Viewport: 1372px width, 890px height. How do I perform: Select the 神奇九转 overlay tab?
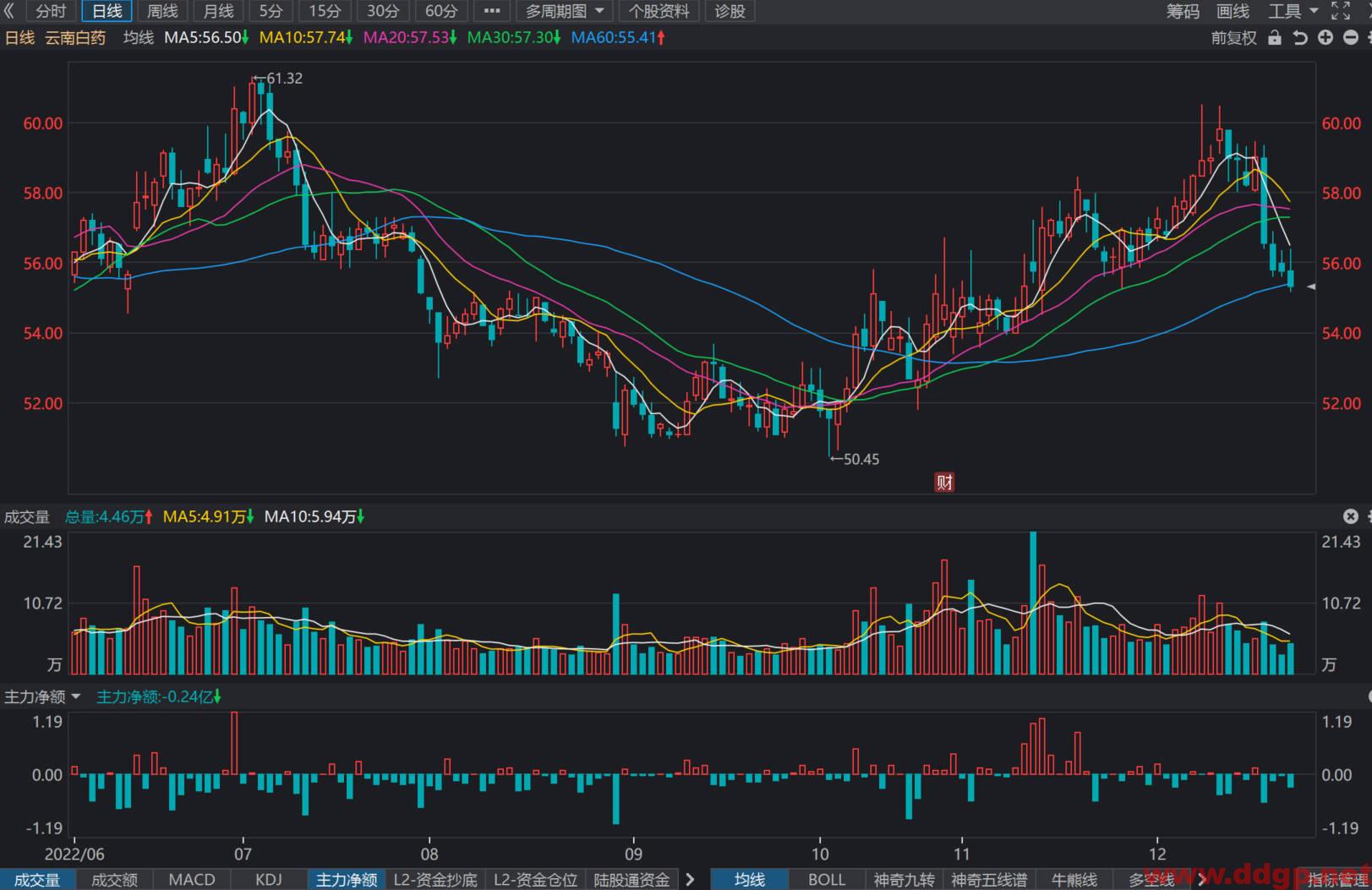905,880
